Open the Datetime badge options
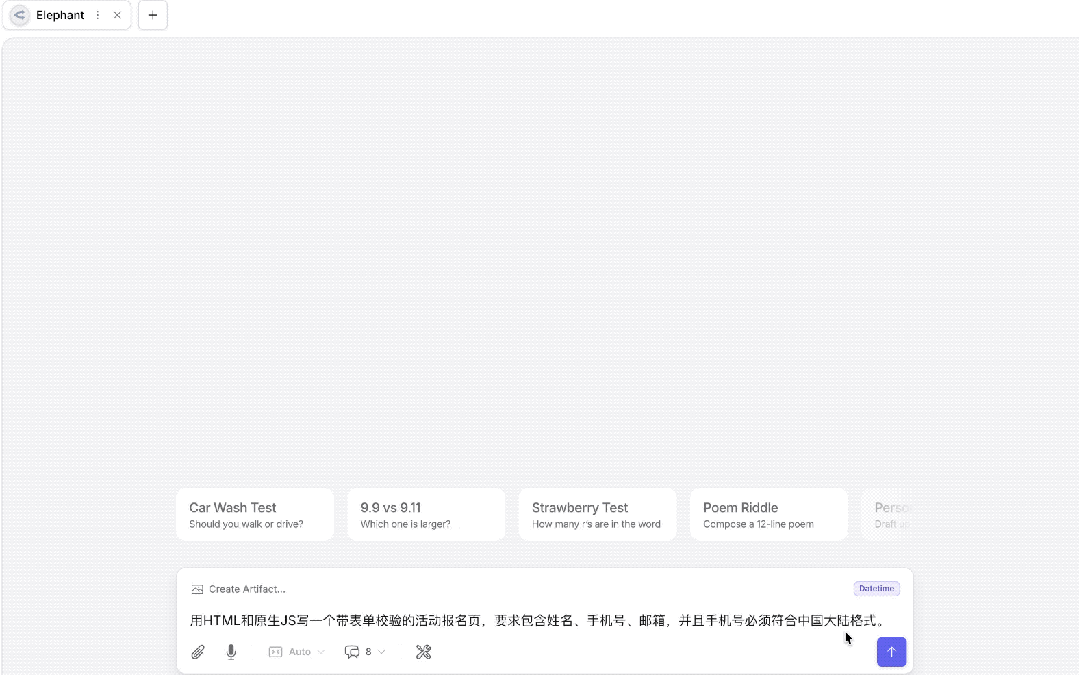 click(x=876, y=588)
